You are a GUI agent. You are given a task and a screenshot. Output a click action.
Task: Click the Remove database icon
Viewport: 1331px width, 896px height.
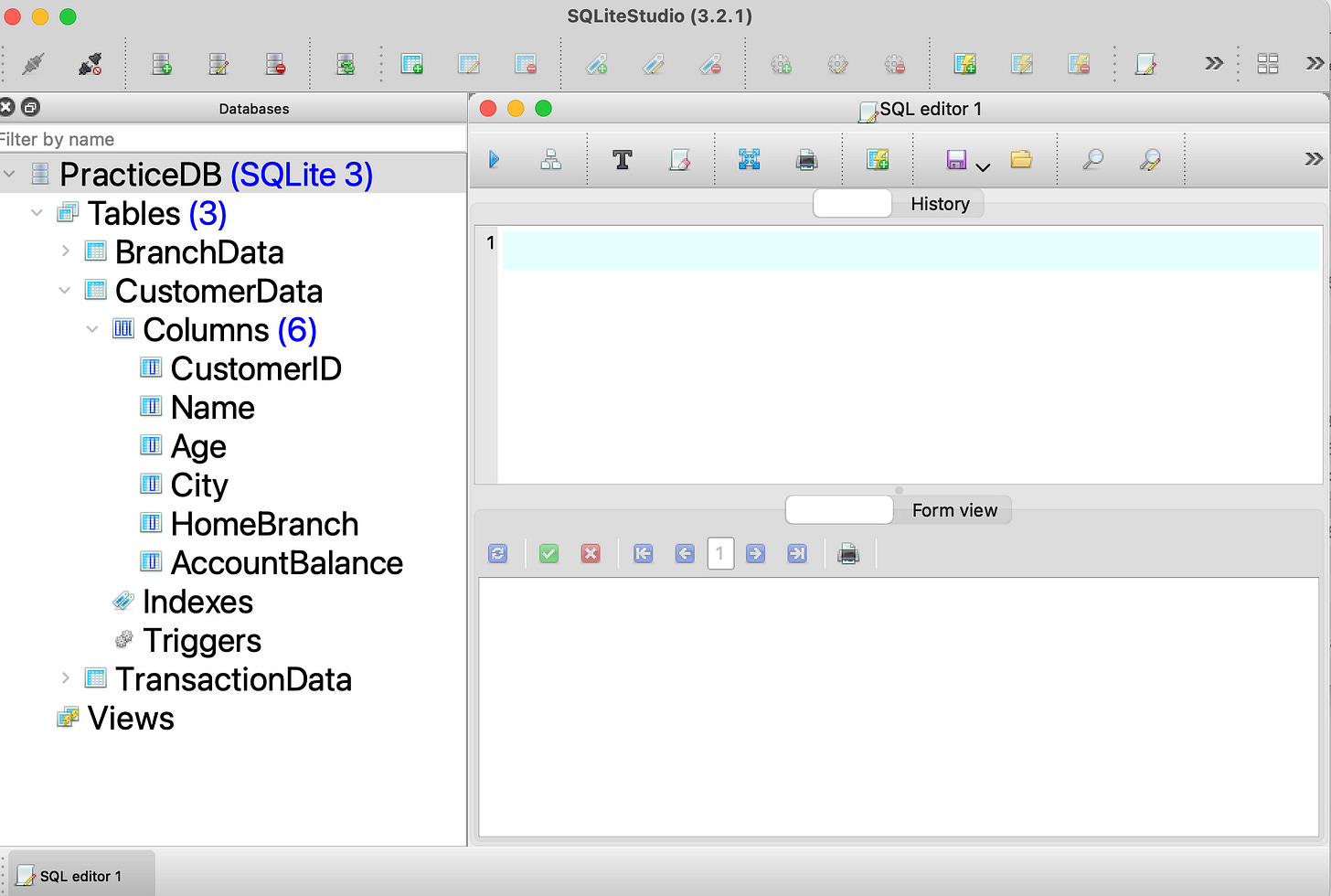275,64
